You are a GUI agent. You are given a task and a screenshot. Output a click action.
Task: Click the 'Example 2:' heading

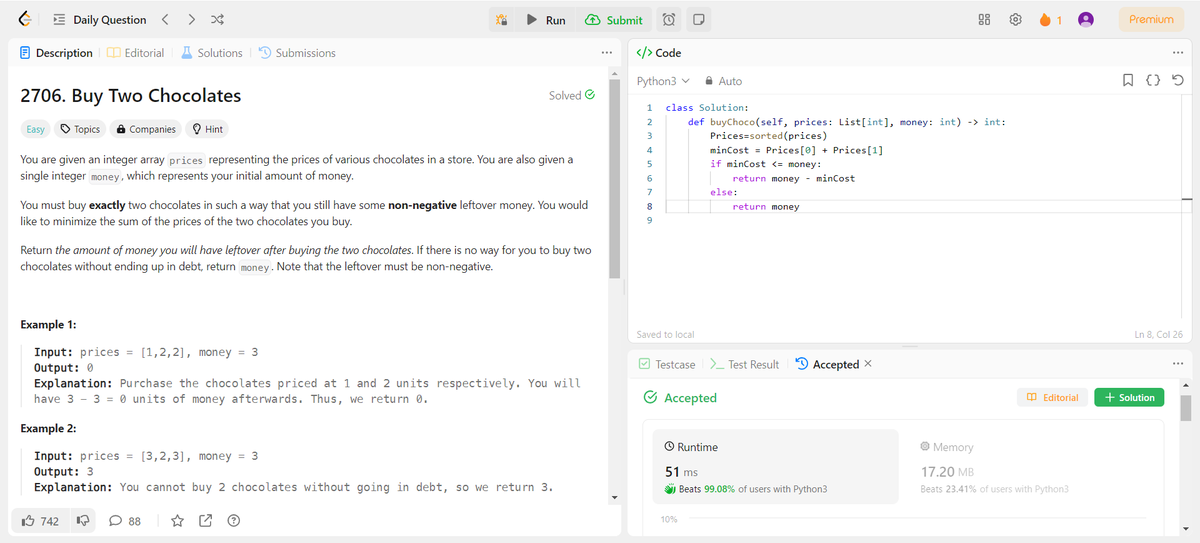coord(48,428)
